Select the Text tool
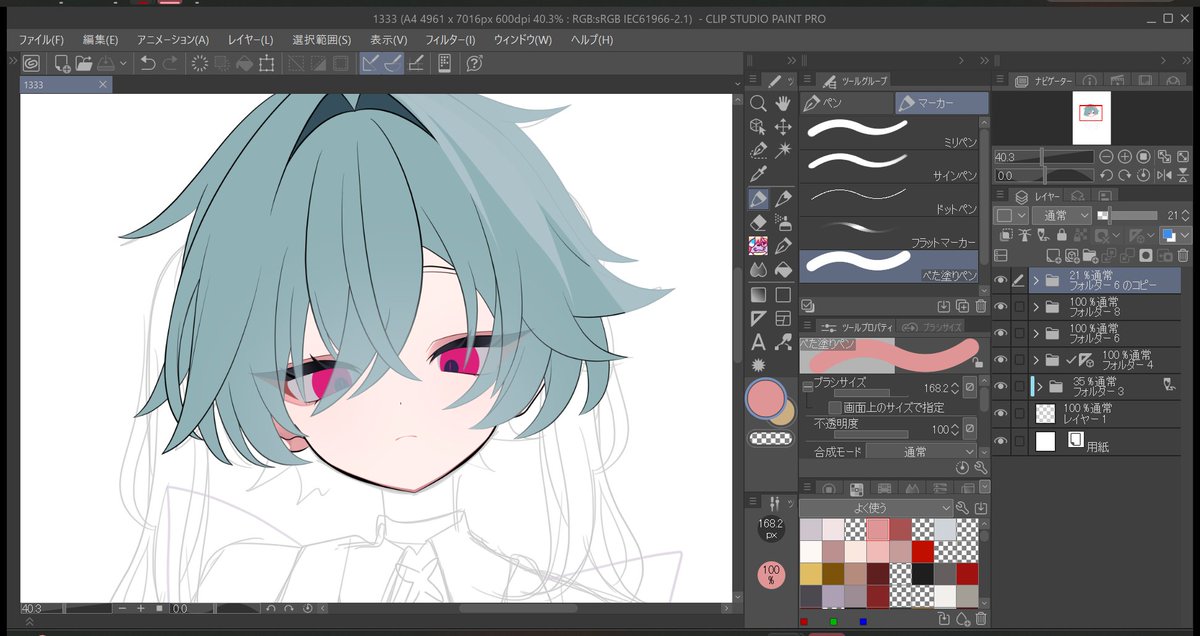This screenshot has width=1200, height=636. point(758,343)
